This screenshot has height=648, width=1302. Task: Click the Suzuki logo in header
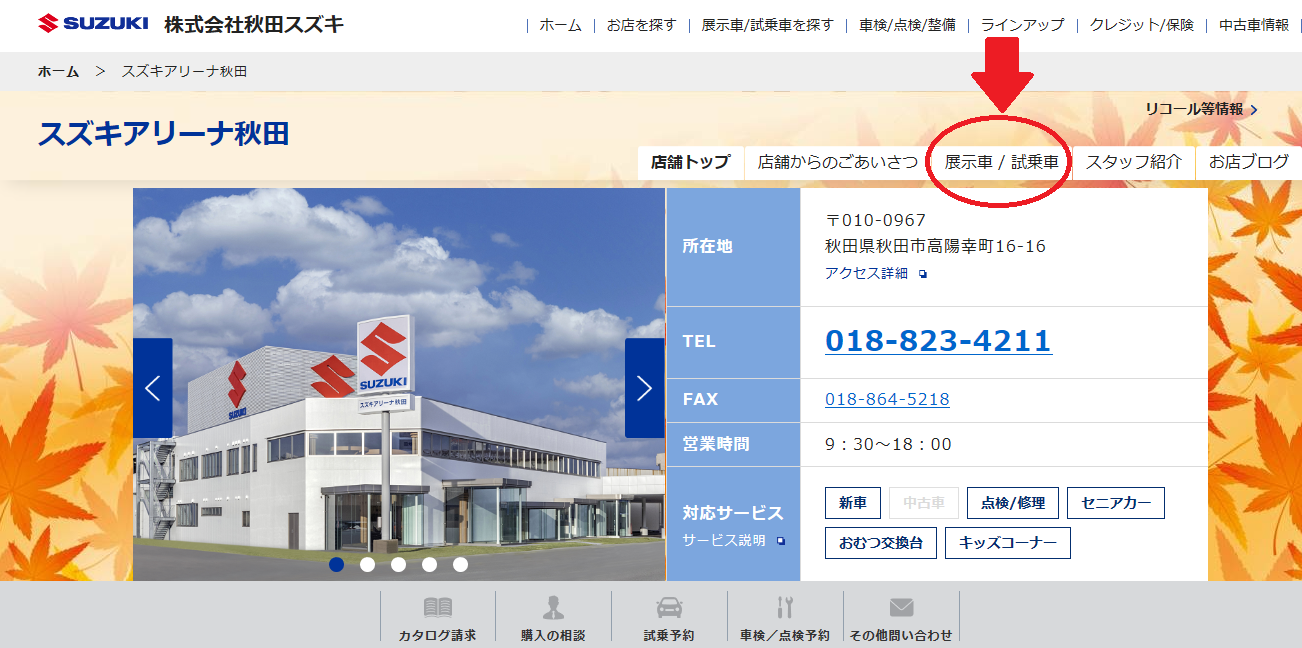(93, 23)
